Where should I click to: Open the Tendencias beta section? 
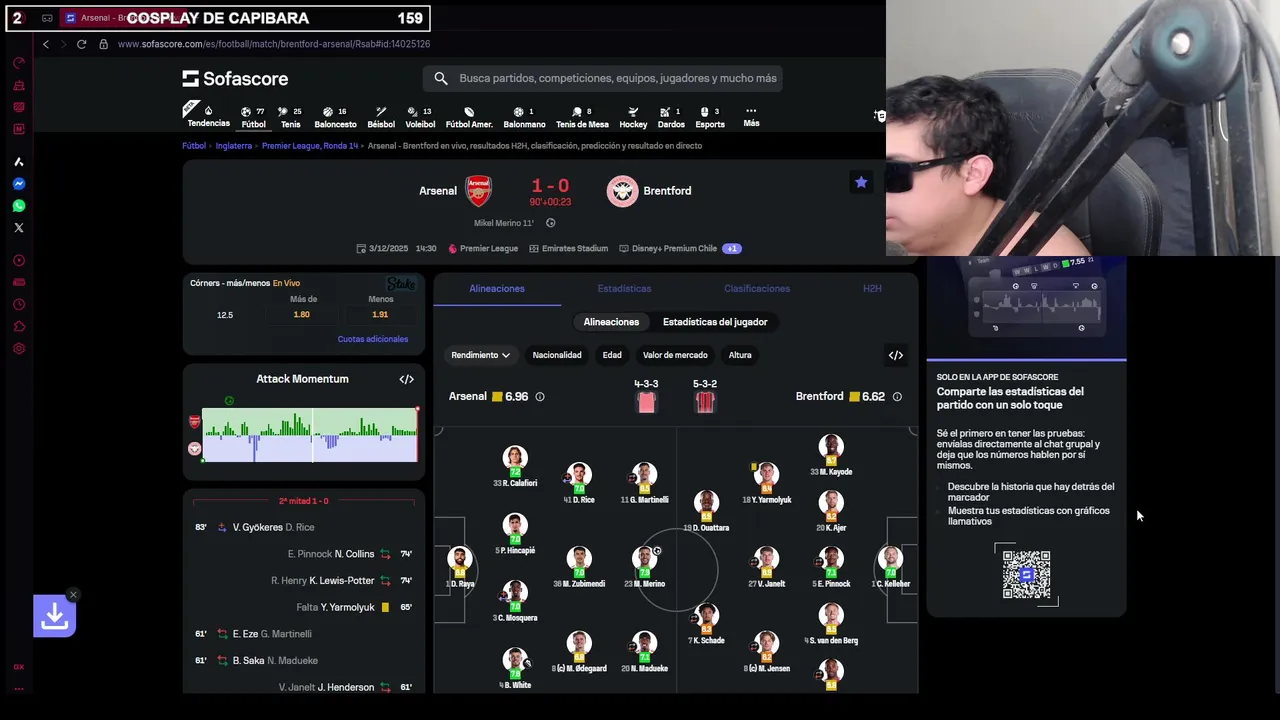(x=208, y=117)
